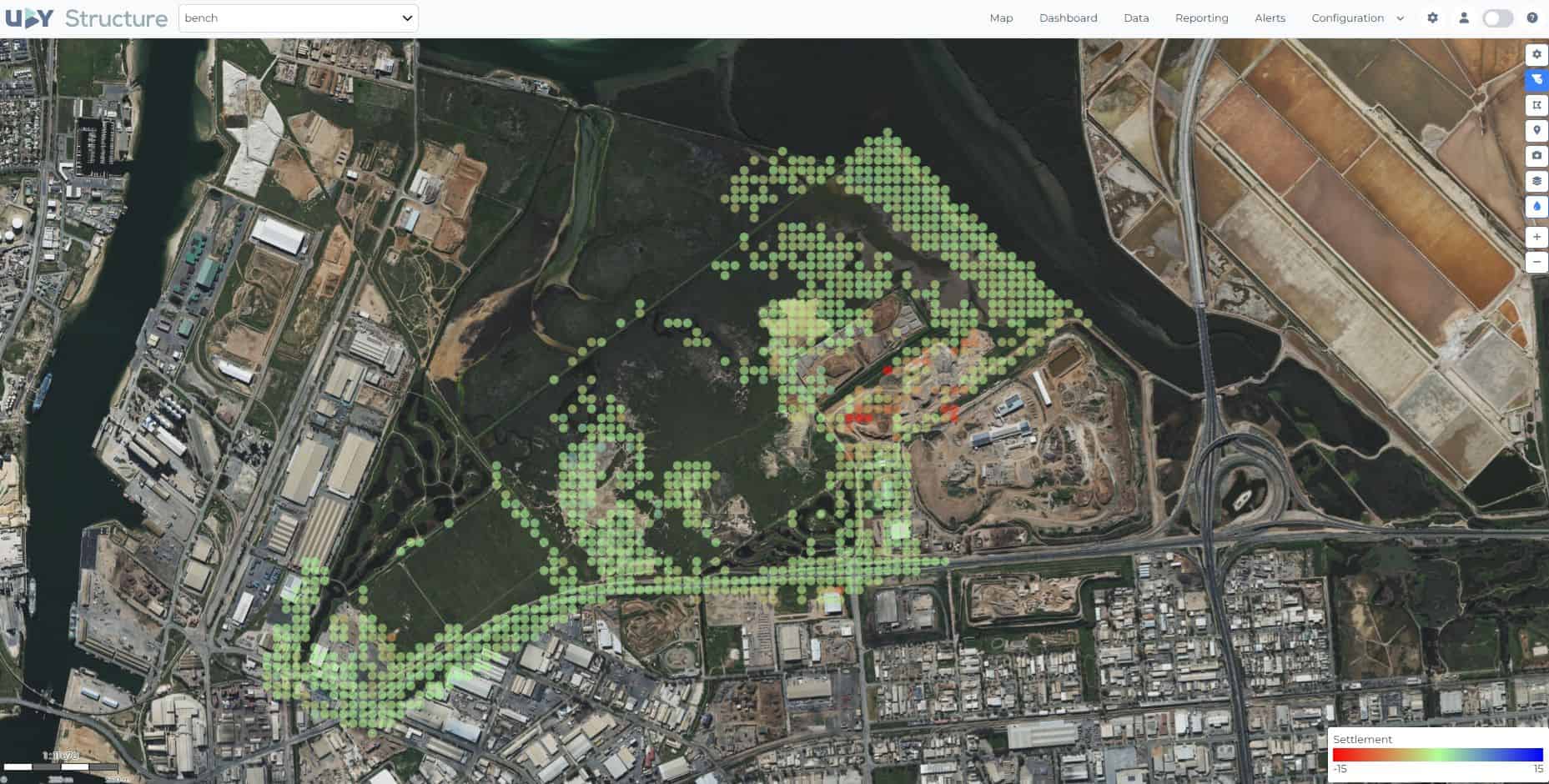The image size is (1549, 784).
Task: Zoom in using the plus button
Action: 1536,237
